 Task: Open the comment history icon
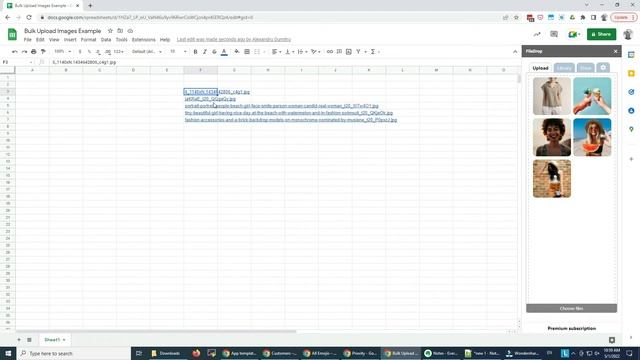[x=554, y=34]
